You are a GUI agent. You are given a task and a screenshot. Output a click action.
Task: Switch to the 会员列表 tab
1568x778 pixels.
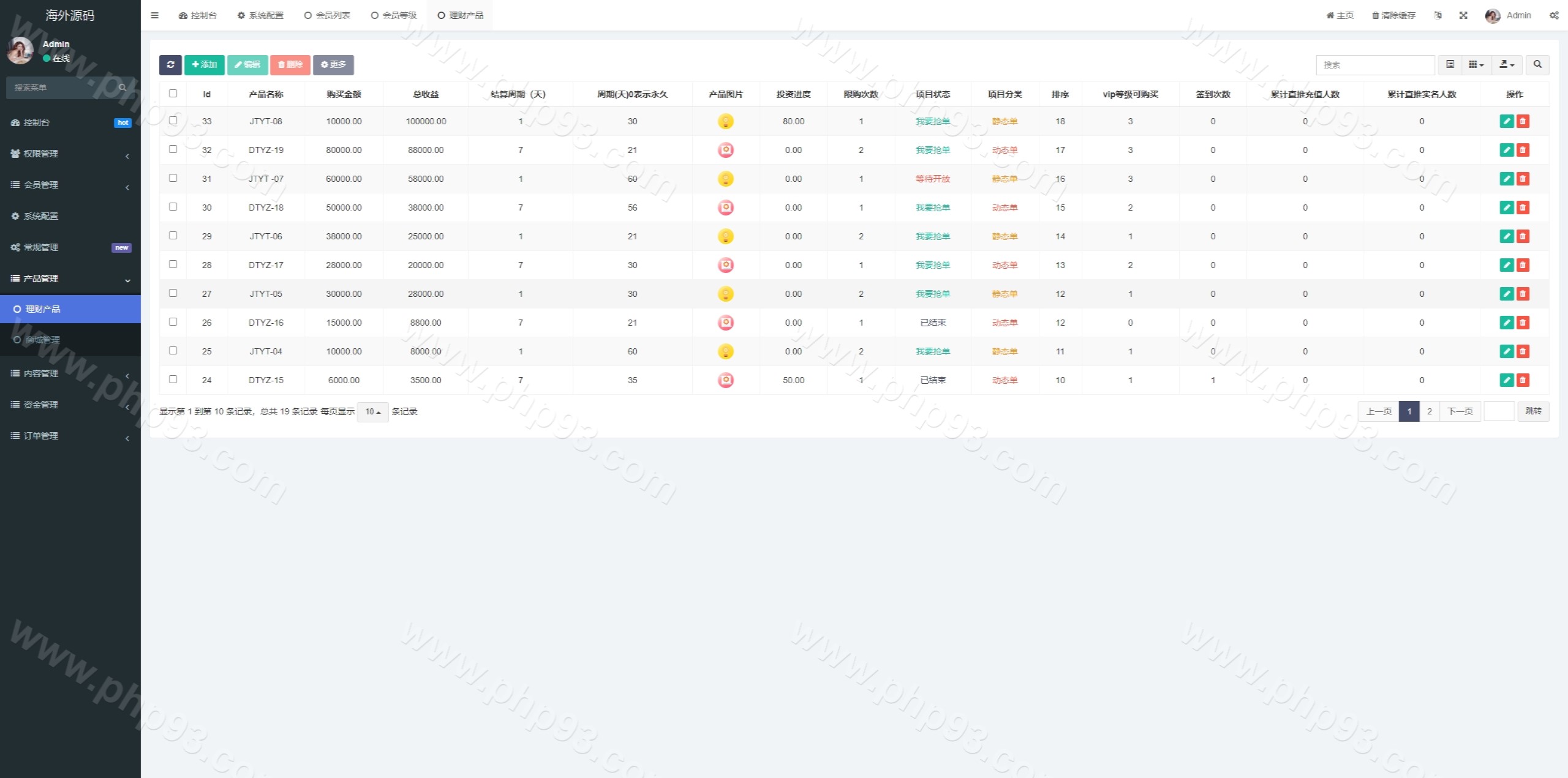327,15
